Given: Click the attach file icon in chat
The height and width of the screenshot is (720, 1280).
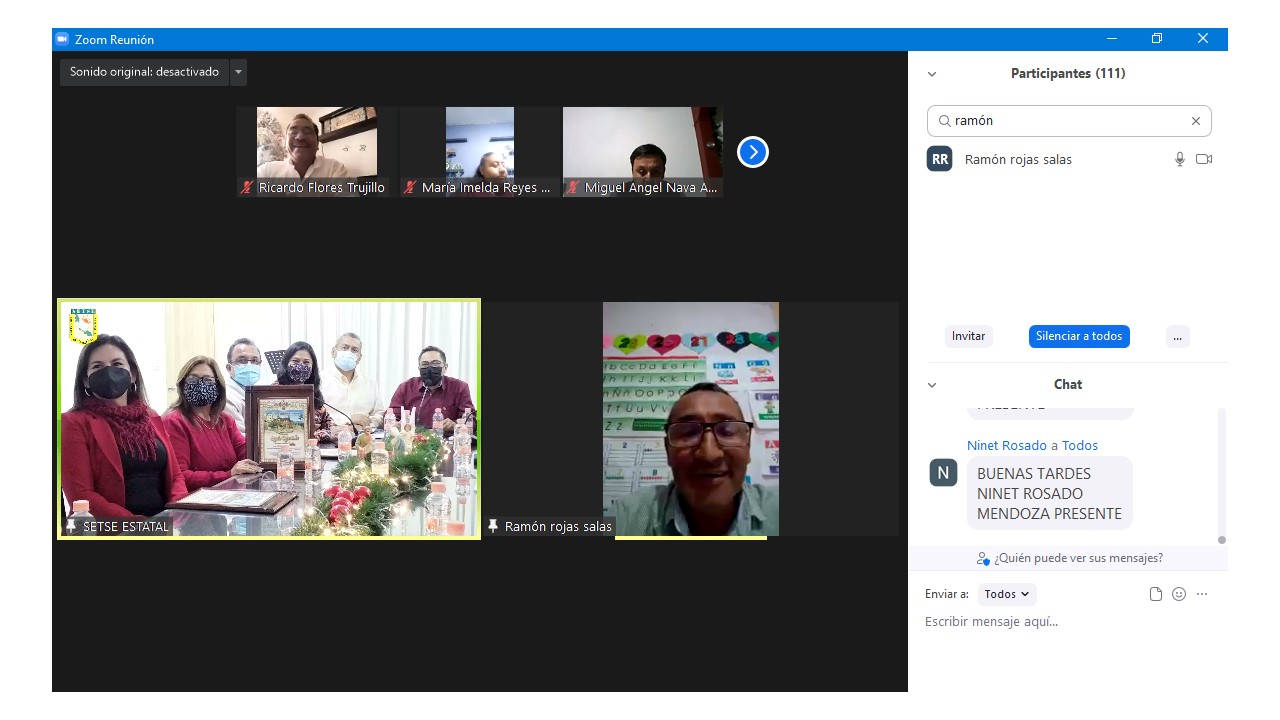Looking at the screenshot, I should pos(1156,594).
